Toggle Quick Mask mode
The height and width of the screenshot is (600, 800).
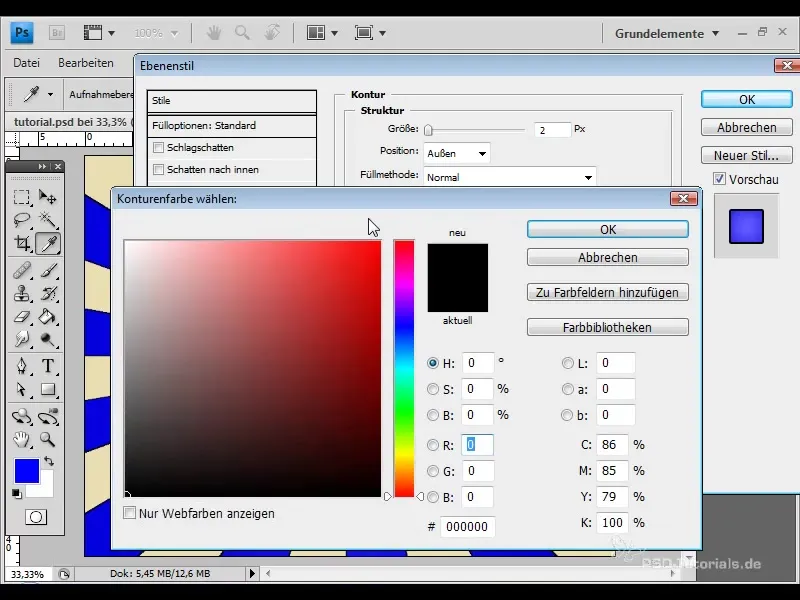tap(36, 517)
